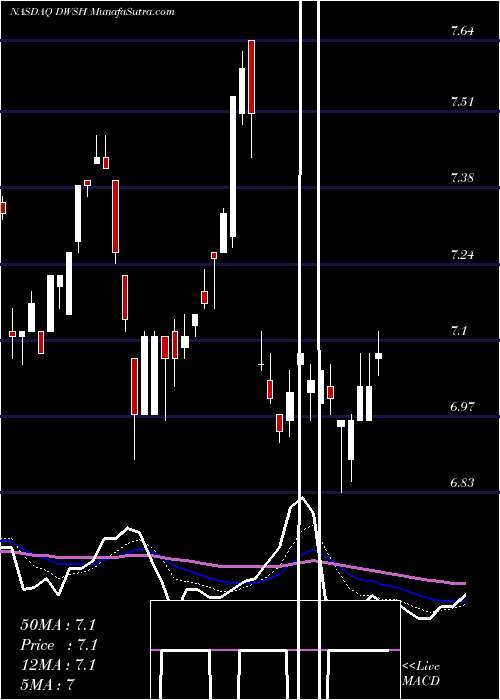Viewport: 500px width, 700px height.
Task: Click the 50MA : 7.1 readout
Action: coord(58,625)
